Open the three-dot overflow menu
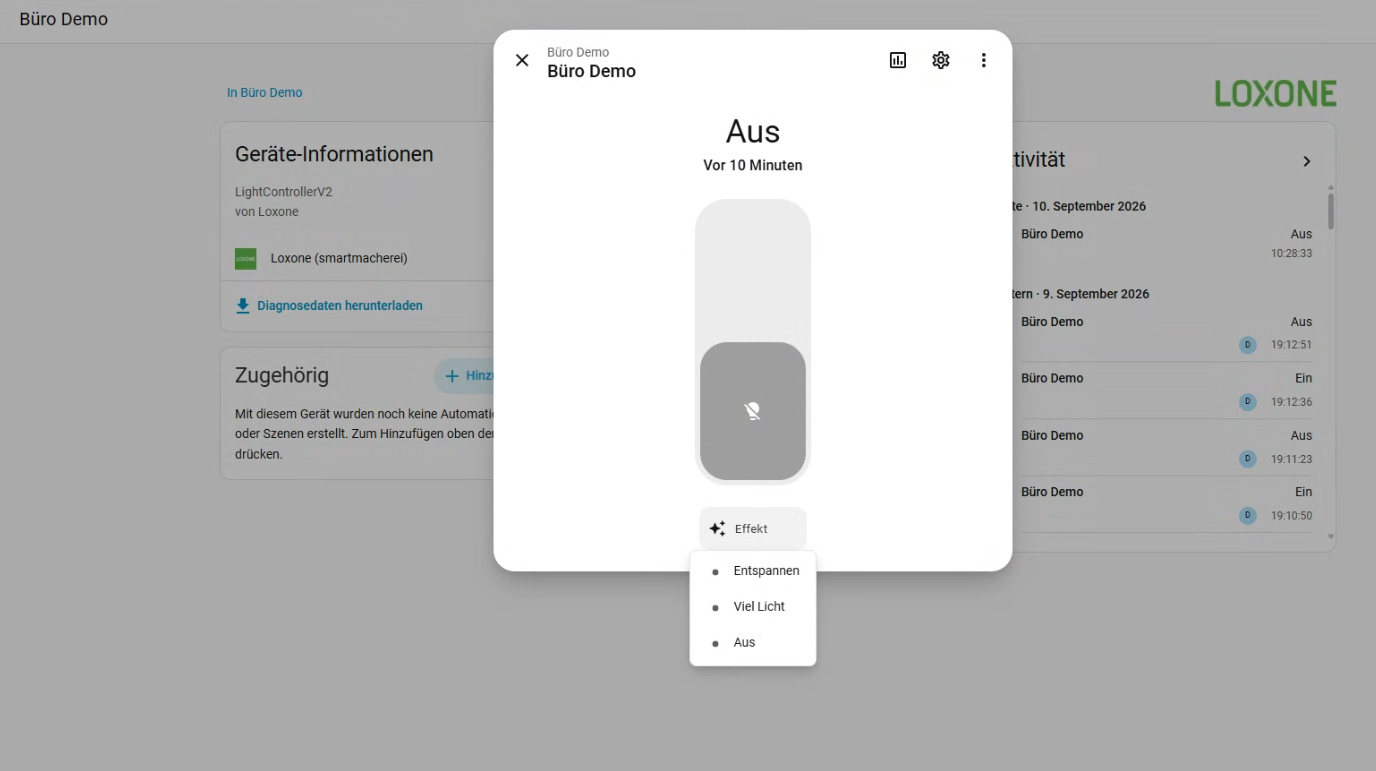 984,61
